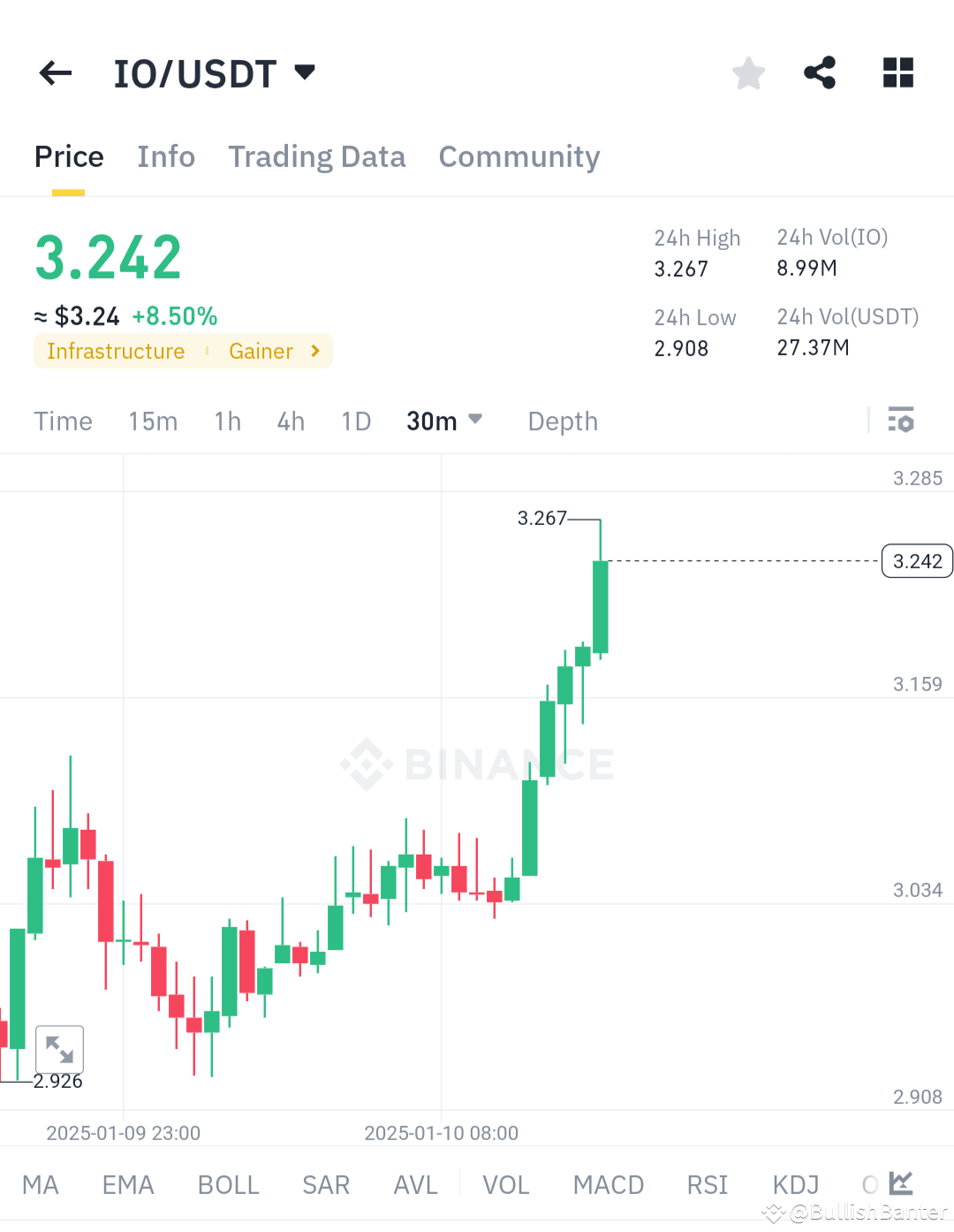Screen dimensions: 954x1232
Task: View the Depth chart
Action: coord(562,421)
